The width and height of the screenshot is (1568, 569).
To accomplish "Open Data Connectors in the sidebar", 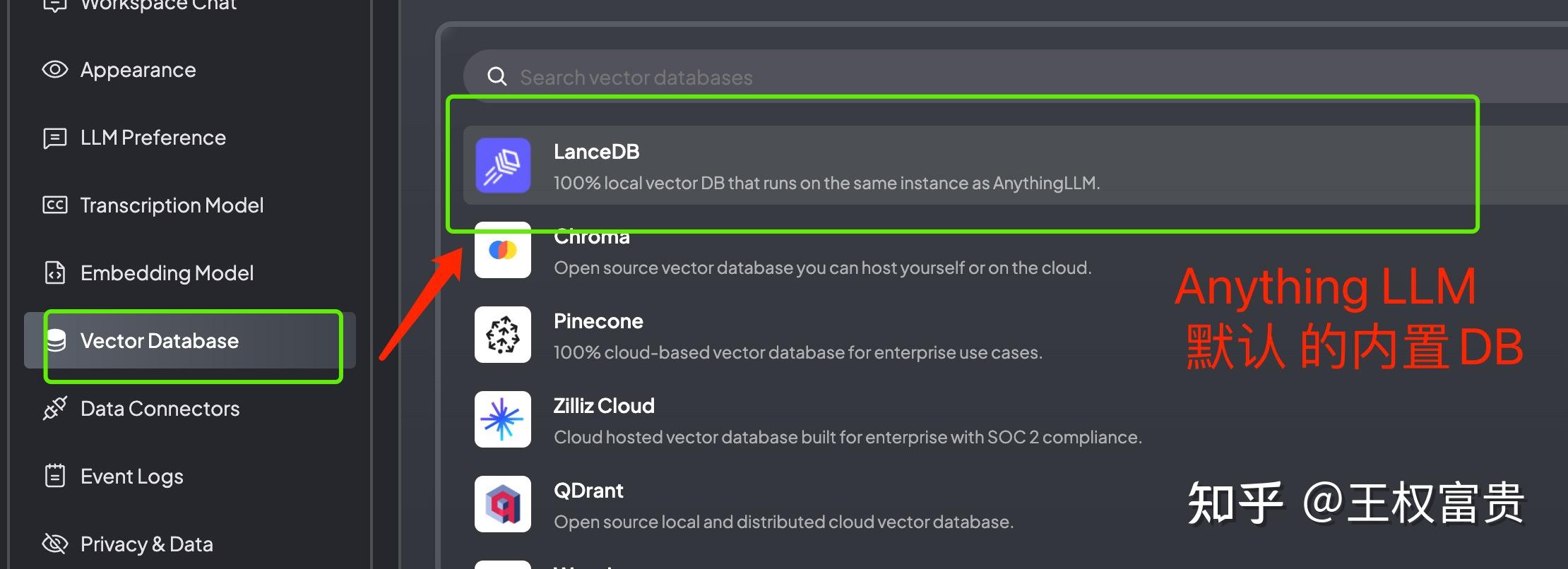I will point(160,409).
